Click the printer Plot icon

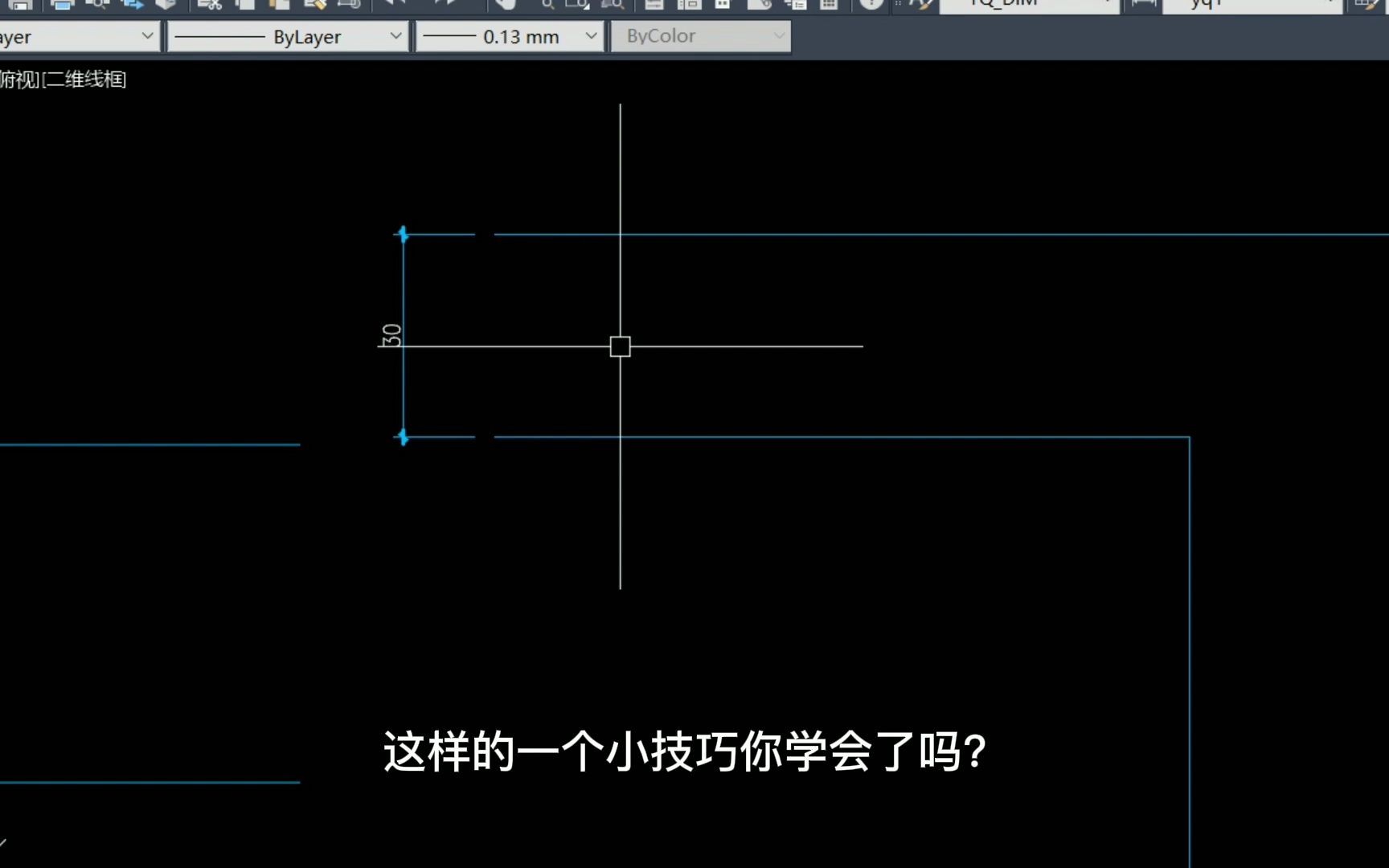[62, 4]
